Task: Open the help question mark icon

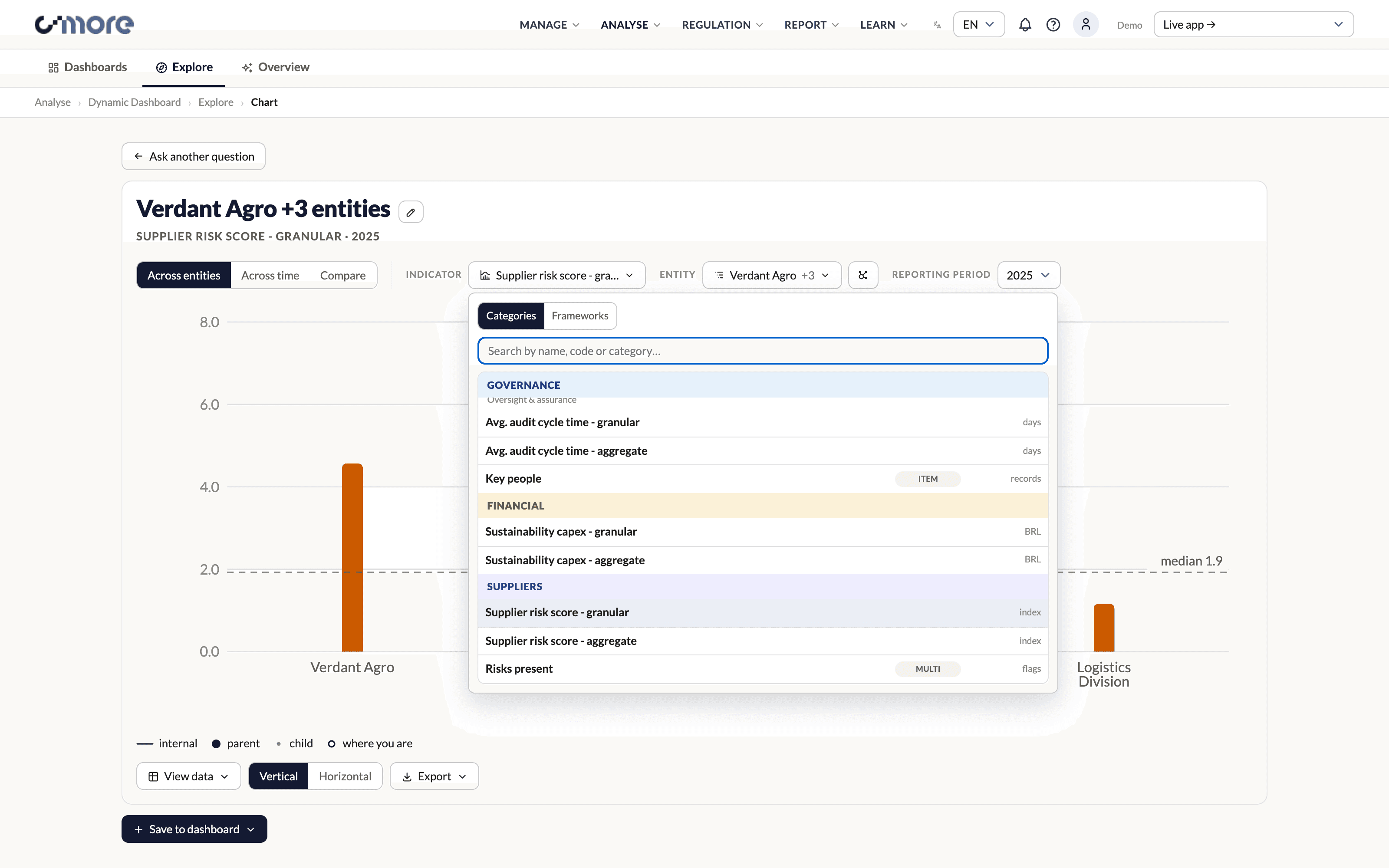Action: (1053, 25)
